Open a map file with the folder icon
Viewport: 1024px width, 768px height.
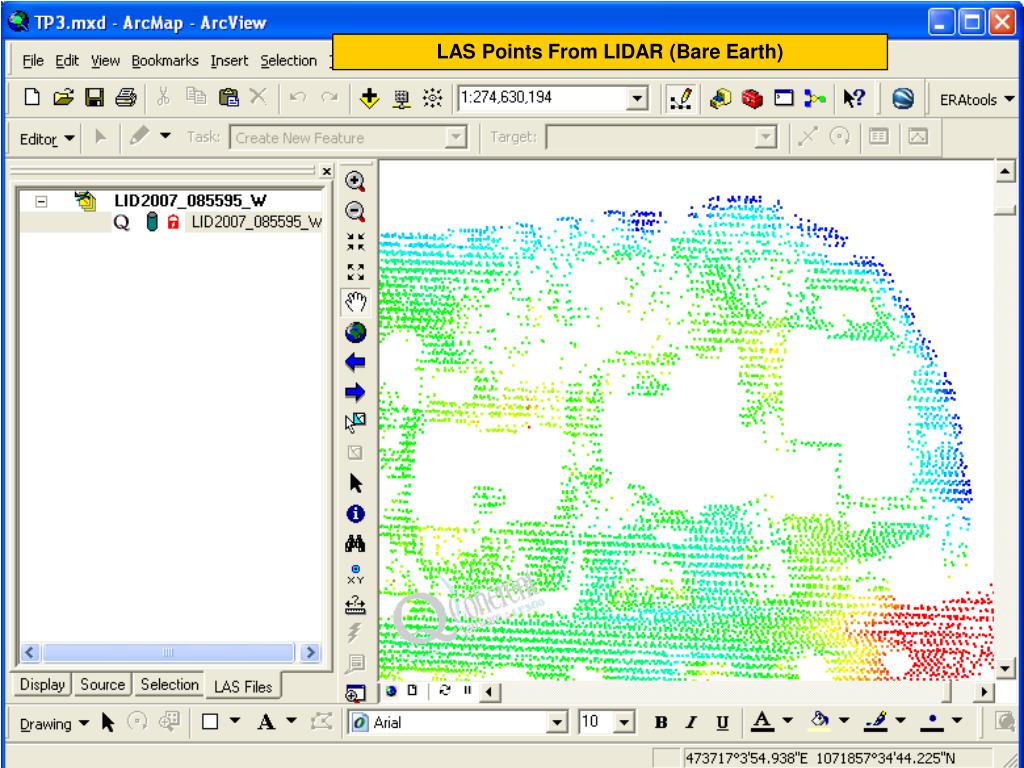click(63, 98)
